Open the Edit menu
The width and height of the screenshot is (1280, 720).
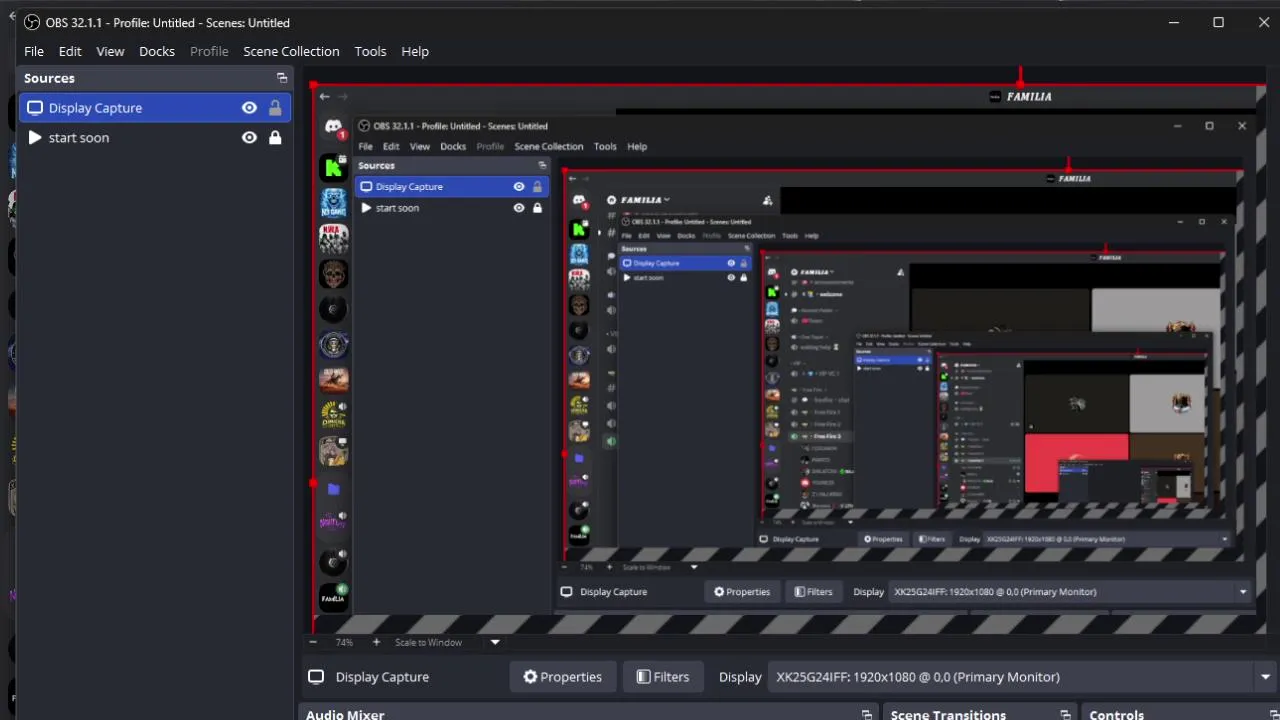[70, 51]
